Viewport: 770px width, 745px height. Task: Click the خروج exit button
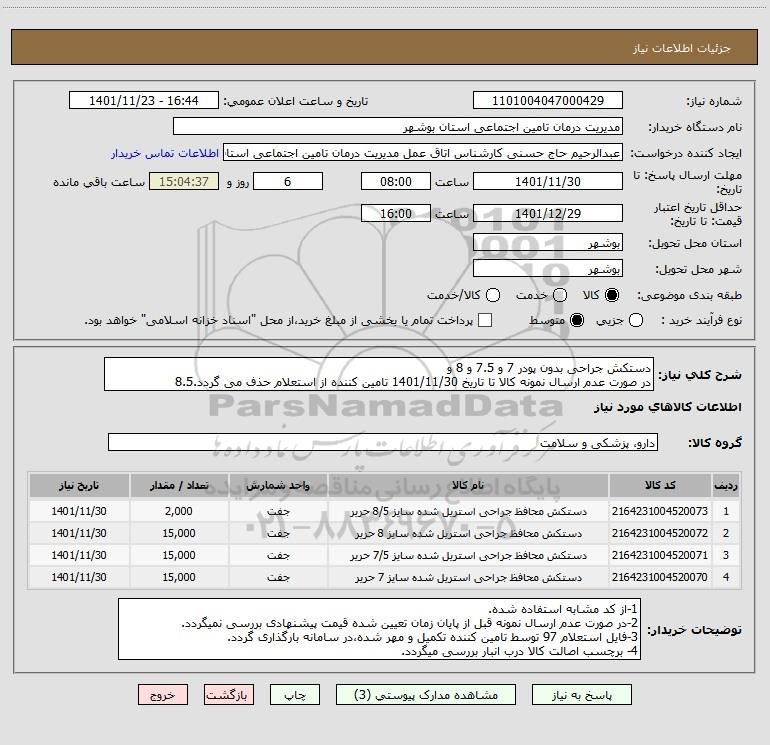[x=163, y=695]
